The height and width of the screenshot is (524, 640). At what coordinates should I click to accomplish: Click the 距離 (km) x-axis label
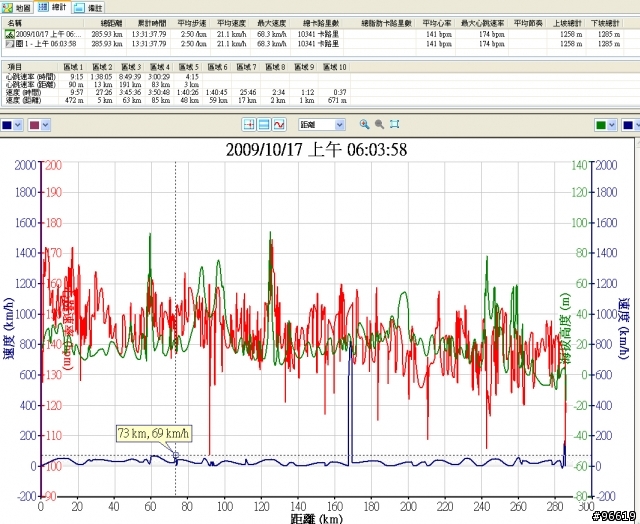[316, 518]
